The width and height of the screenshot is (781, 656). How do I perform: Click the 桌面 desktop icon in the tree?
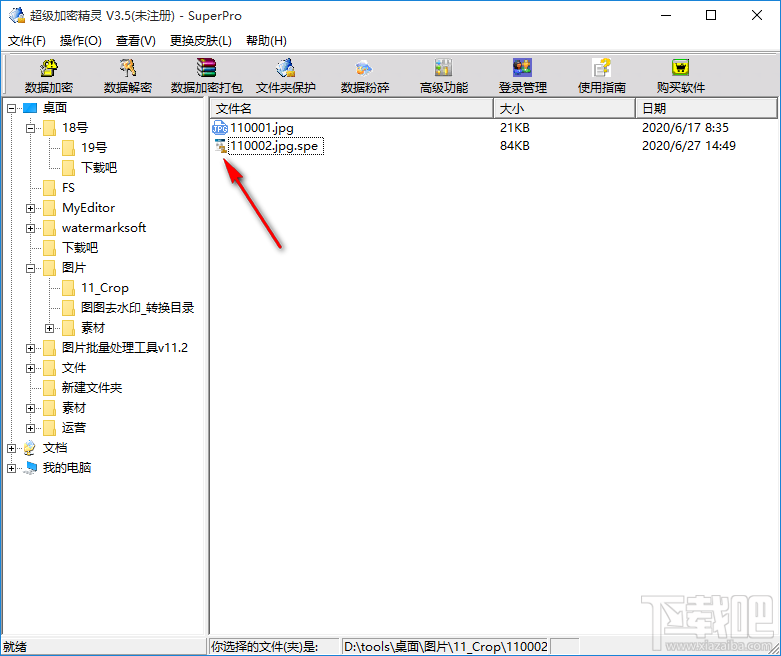tap(30, 108)
